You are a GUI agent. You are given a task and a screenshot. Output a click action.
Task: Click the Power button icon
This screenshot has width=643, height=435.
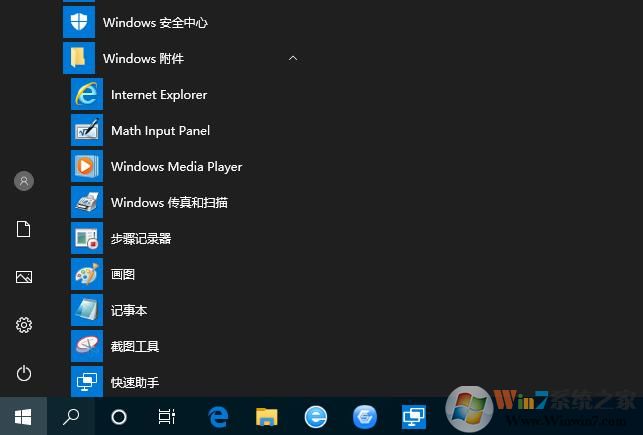24,373
